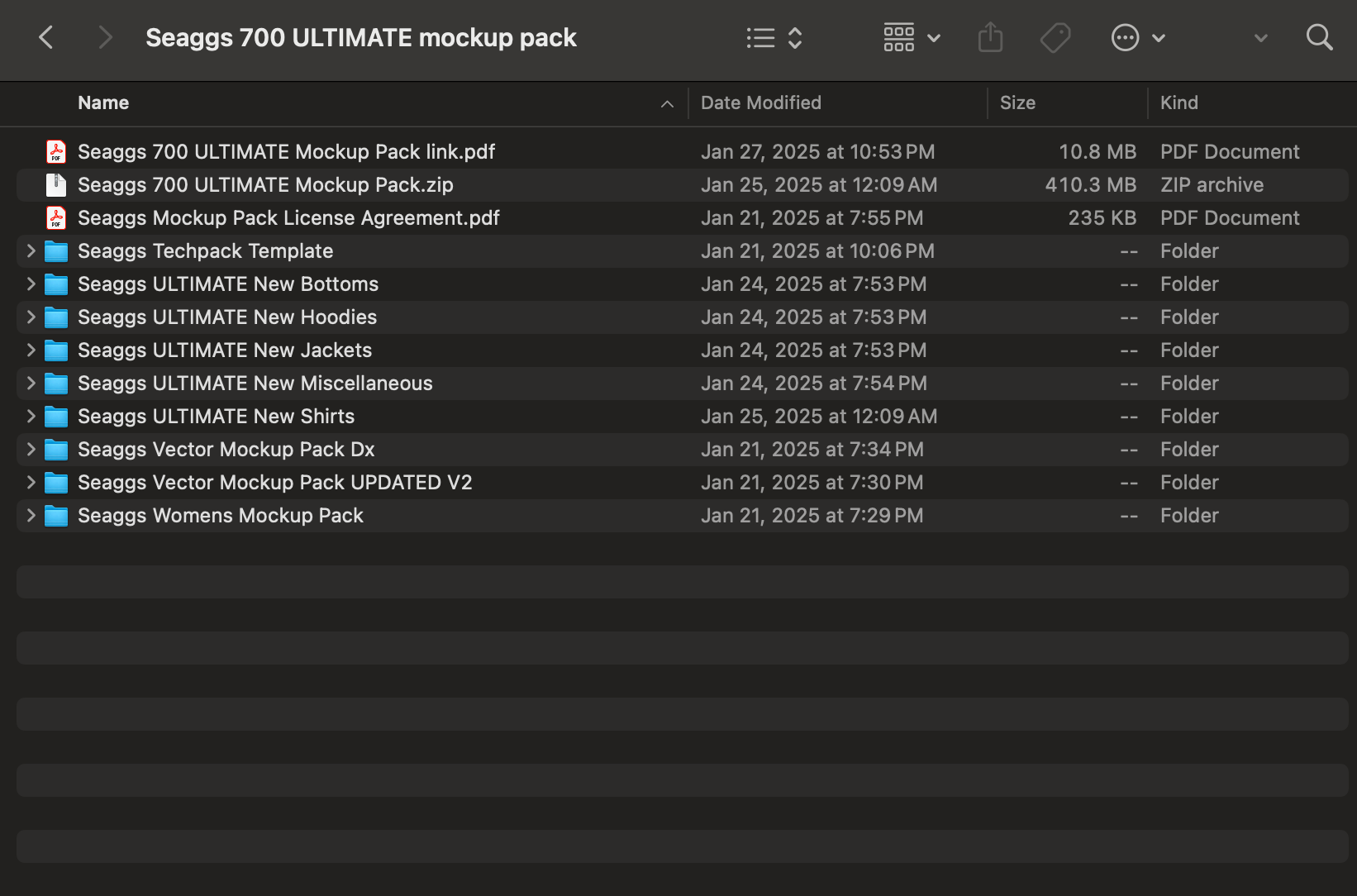Open the search magnifier icon

pos(1319,37)
